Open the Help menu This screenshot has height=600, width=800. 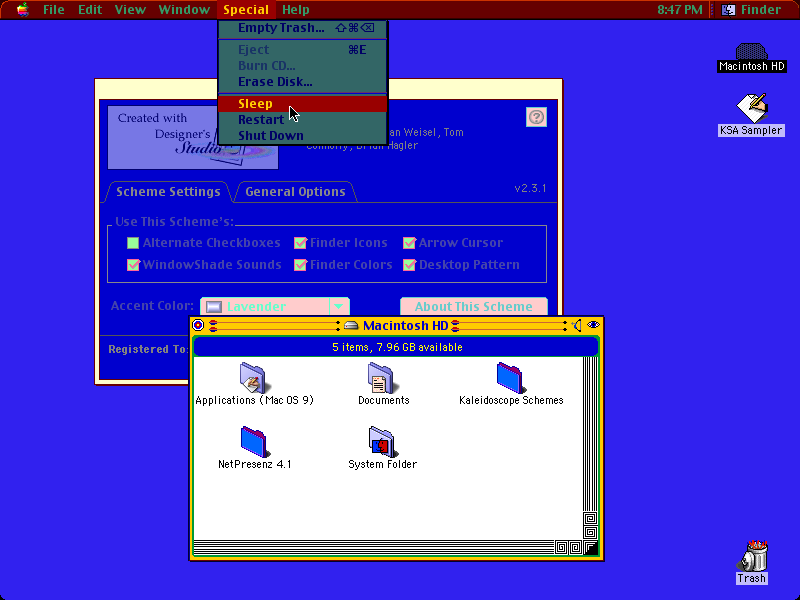(x=296, y=10)
